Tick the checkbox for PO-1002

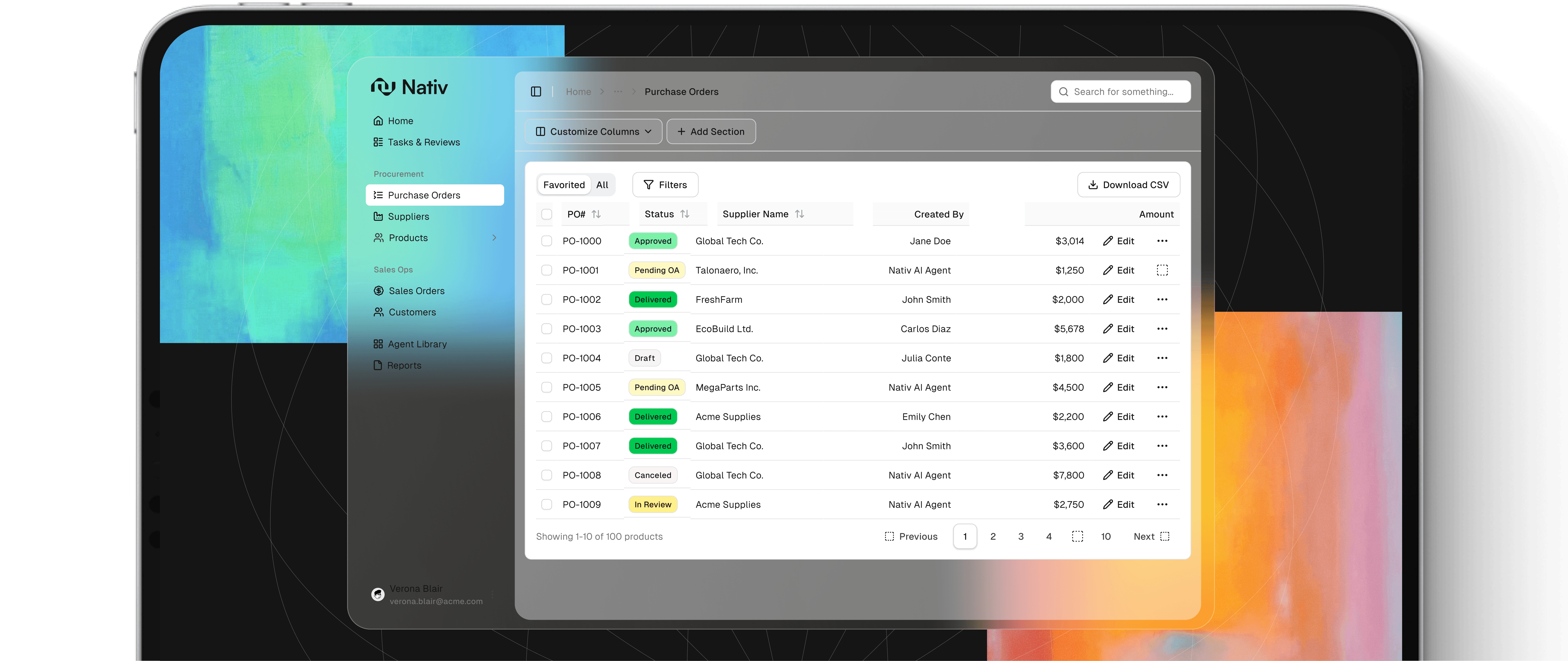tap(547, 300)
